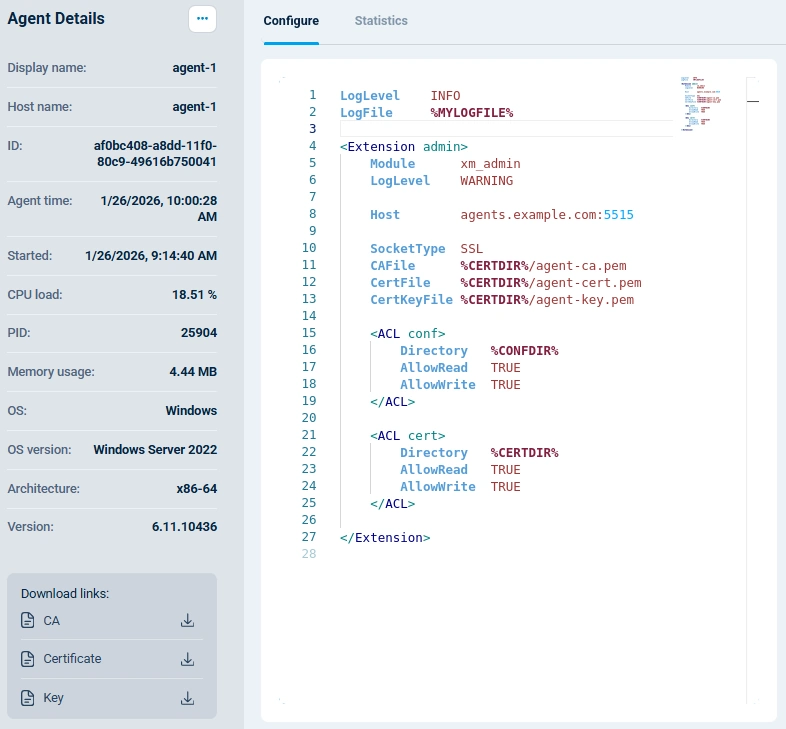Image resolution: width=786 pixels, height=729 pixels.
Task: Download the CA file
Action: (x=187, y=621)
